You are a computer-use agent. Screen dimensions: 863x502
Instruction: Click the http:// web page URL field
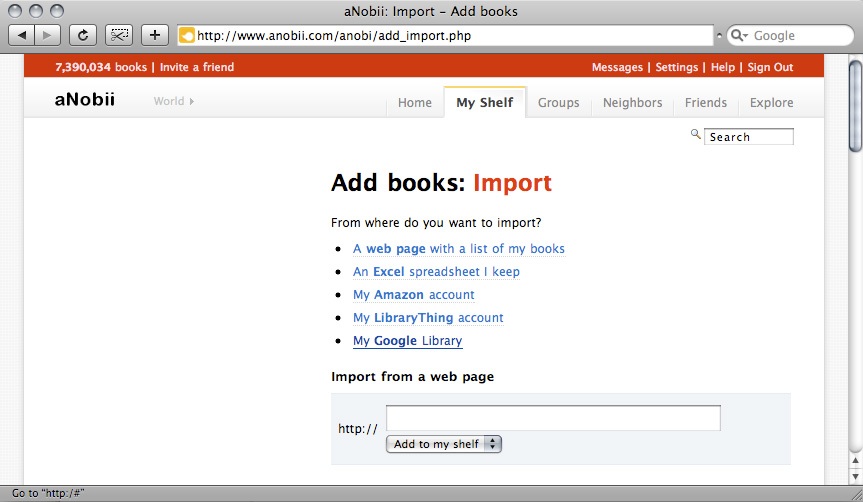pyautogui.click(x=553, y=418)
